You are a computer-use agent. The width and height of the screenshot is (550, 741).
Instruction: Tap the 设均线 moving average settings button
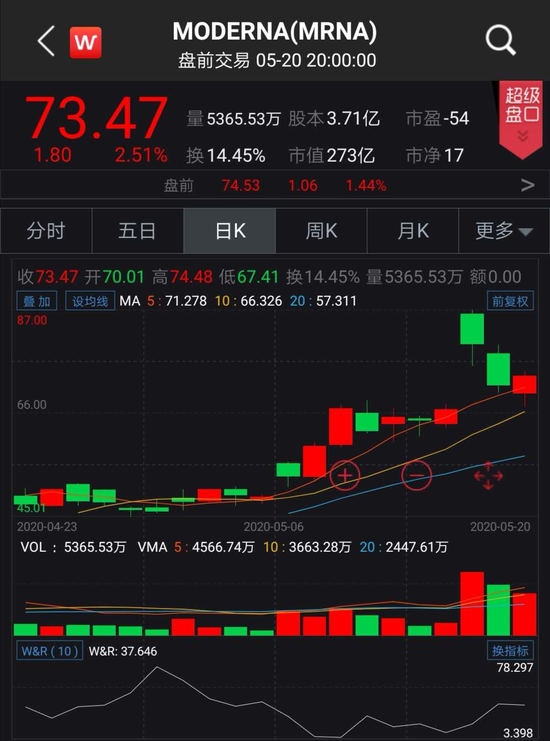tap(90, 301)
